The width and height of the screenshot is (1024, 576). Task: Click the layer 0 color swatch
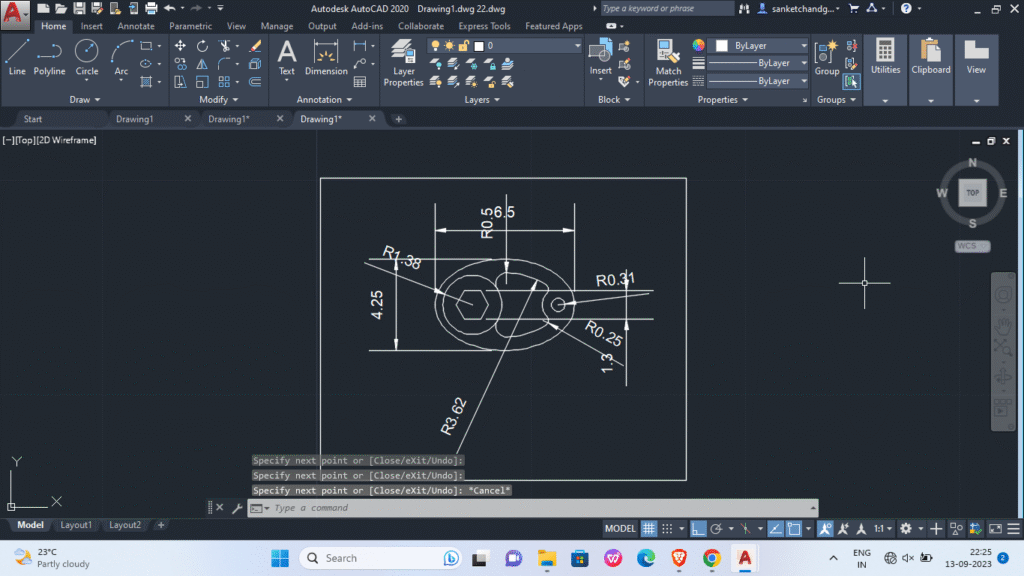tap(479, 46)
